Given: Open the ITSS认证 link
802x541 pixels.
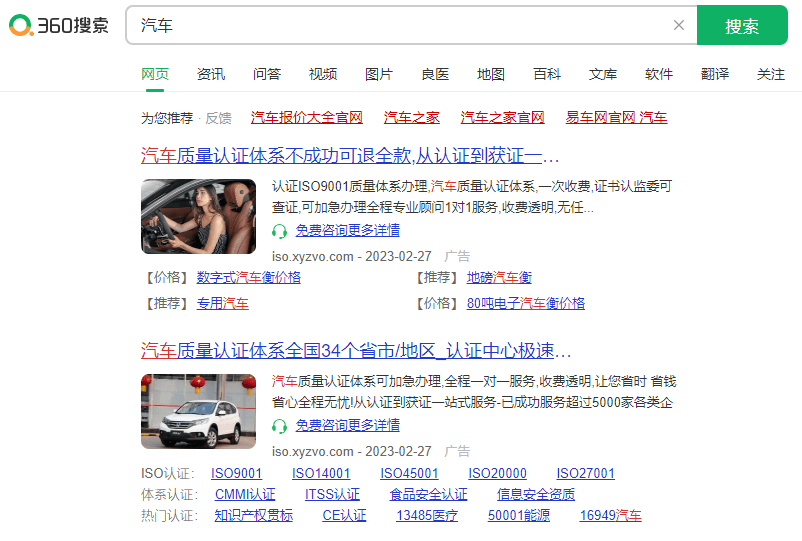Looking at the screenshot, I should coord(332,494).
